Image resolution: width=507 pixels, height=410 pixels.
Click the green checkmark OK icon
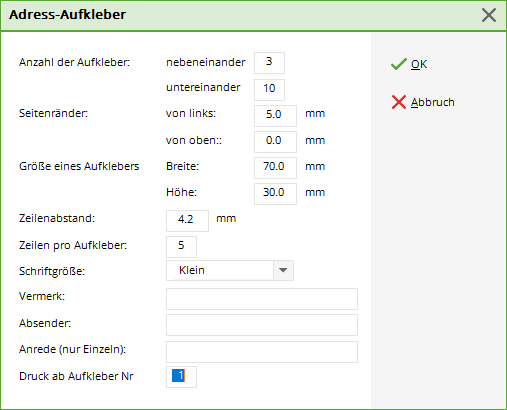tap(399, 64)
